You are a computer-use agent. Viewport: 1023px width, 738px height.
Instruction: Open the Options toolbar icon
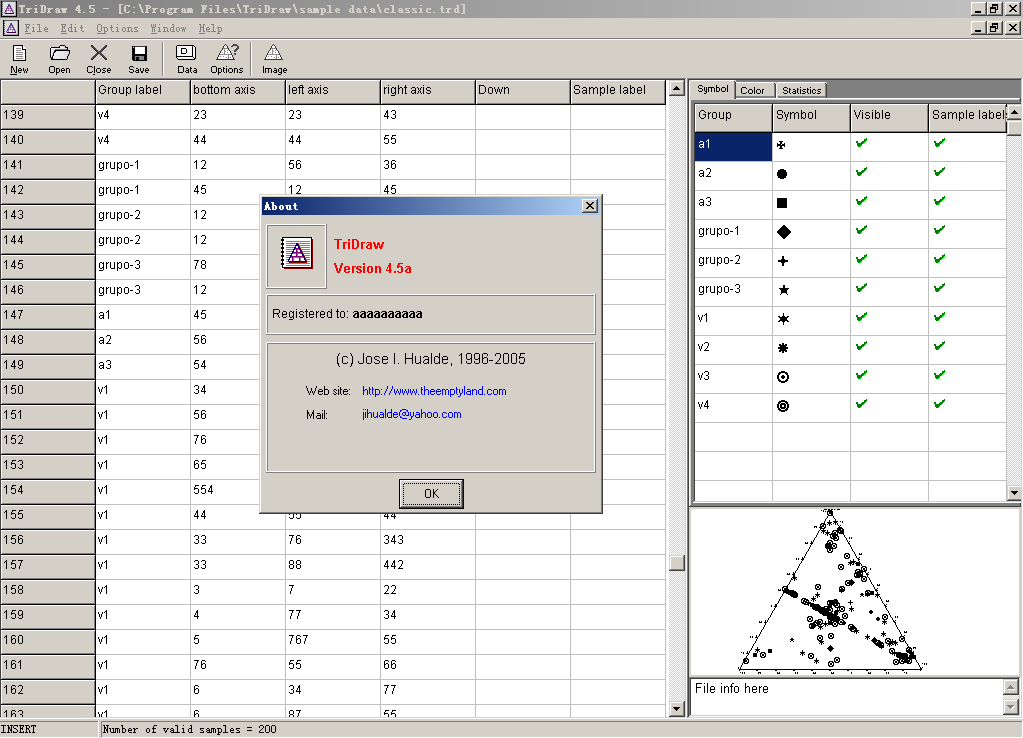226,59
